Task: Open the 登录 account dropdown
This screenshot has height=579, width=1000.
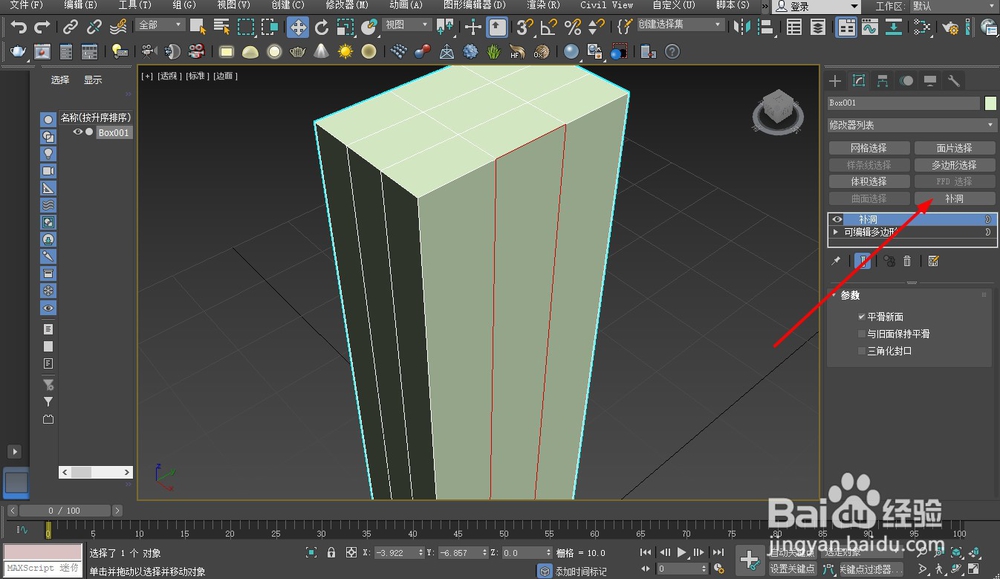Action: click(817, 6)
